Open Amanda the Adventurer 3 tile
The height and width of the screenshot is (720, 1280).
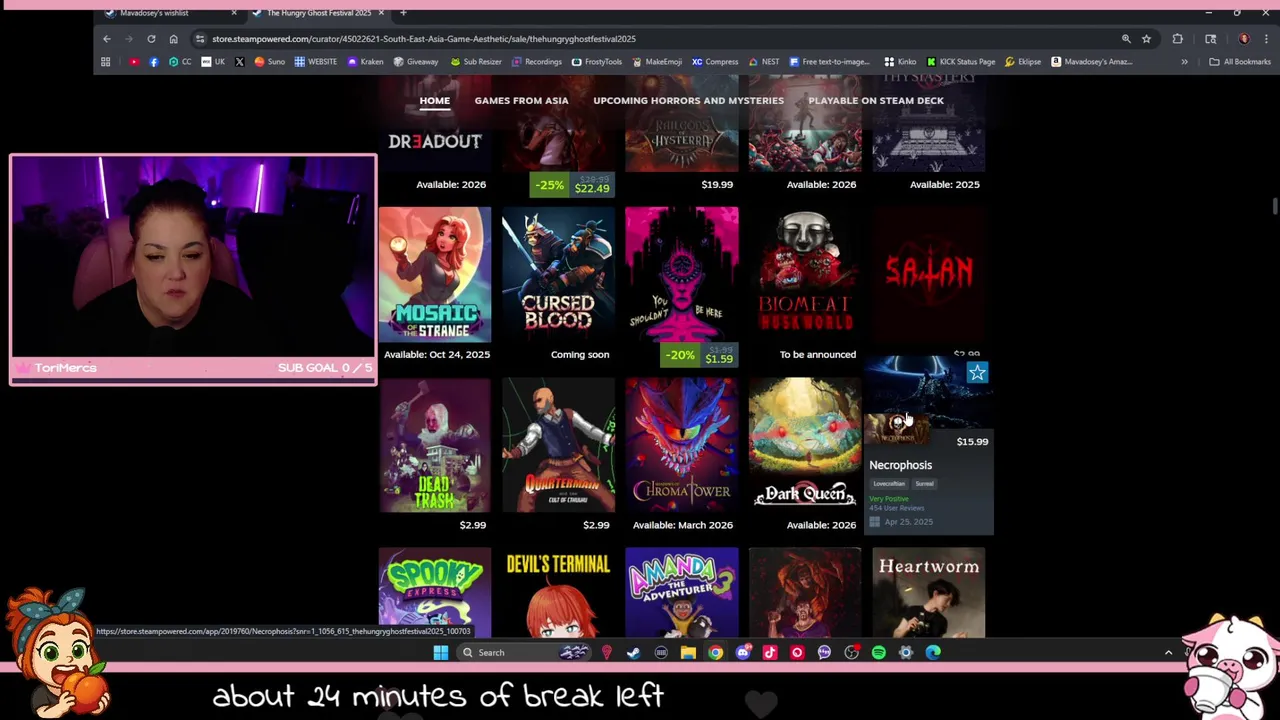pos(682,592)
